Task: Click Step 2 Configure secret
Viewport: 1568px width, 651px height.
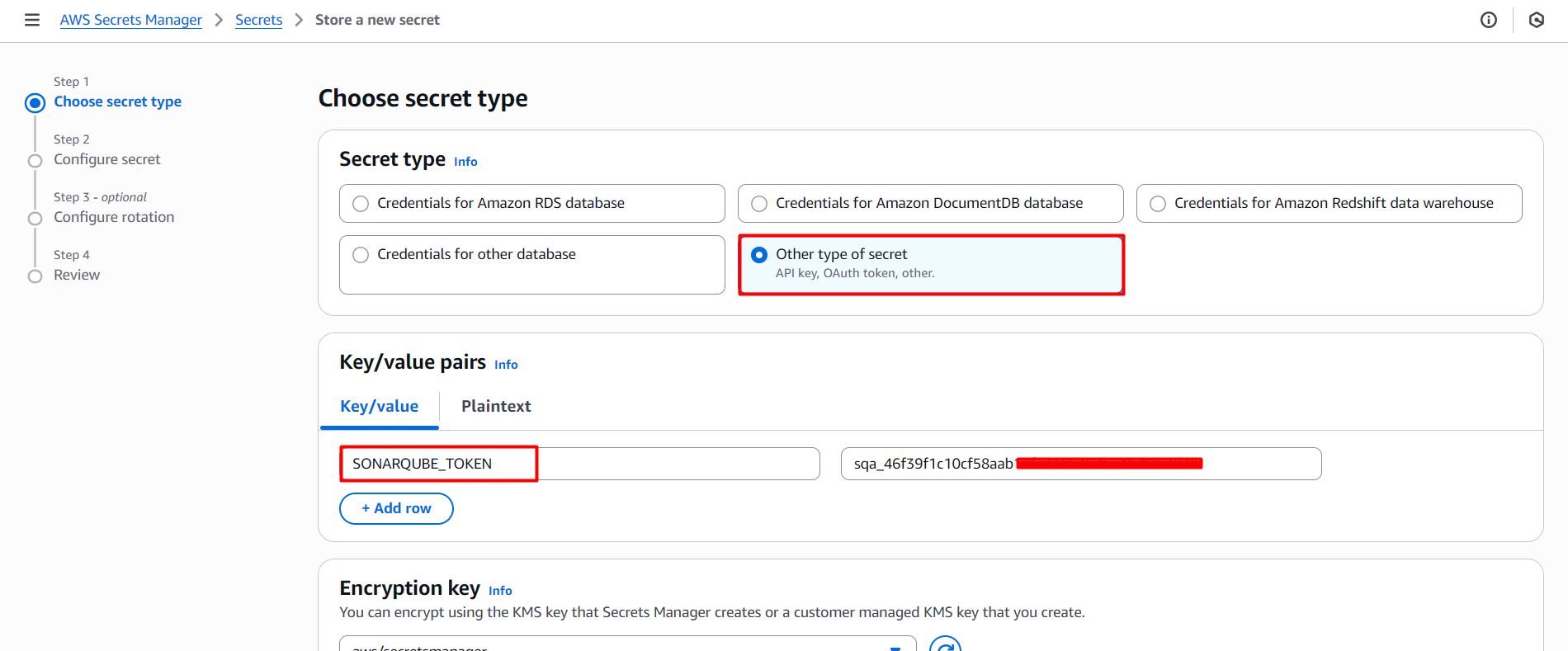Action: pos(107,159)
